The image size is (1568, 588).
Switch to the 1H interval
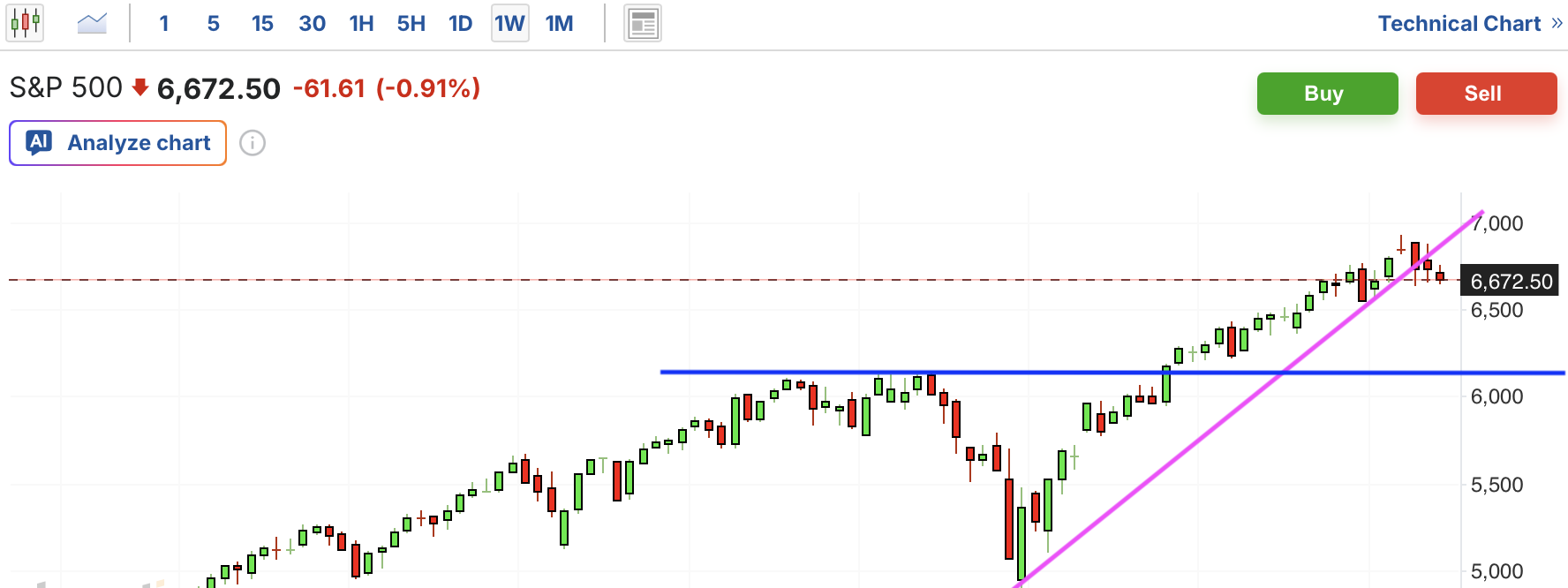pyautogui.click(x=361, y=24)
